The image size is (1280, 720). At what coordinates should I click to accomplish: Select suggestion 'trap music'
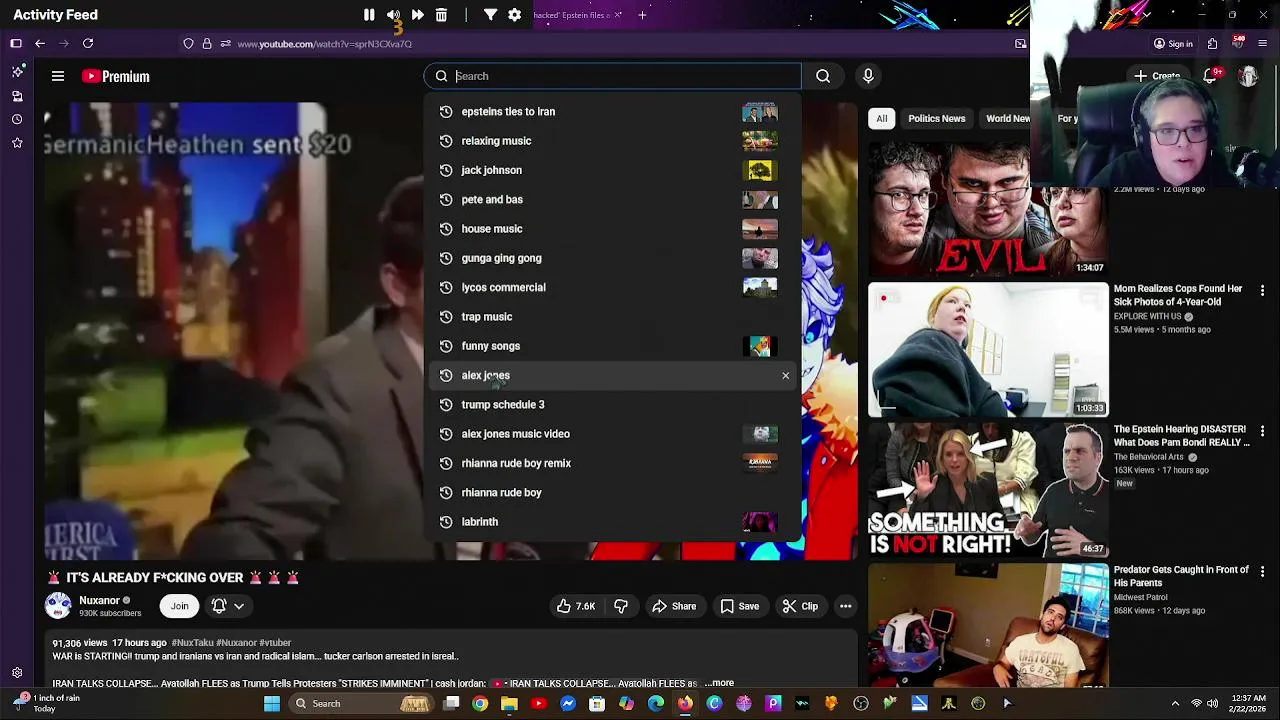tap(612, 317)
